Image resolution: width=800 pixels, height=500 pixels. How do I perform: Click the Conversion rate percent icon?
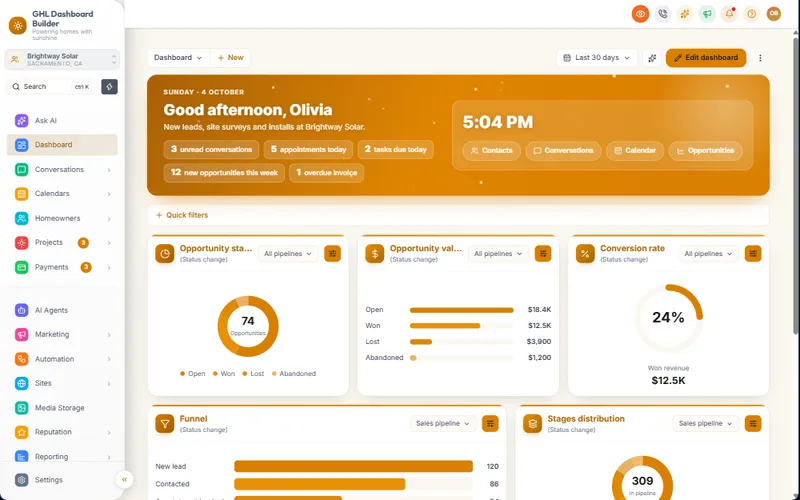585,254
